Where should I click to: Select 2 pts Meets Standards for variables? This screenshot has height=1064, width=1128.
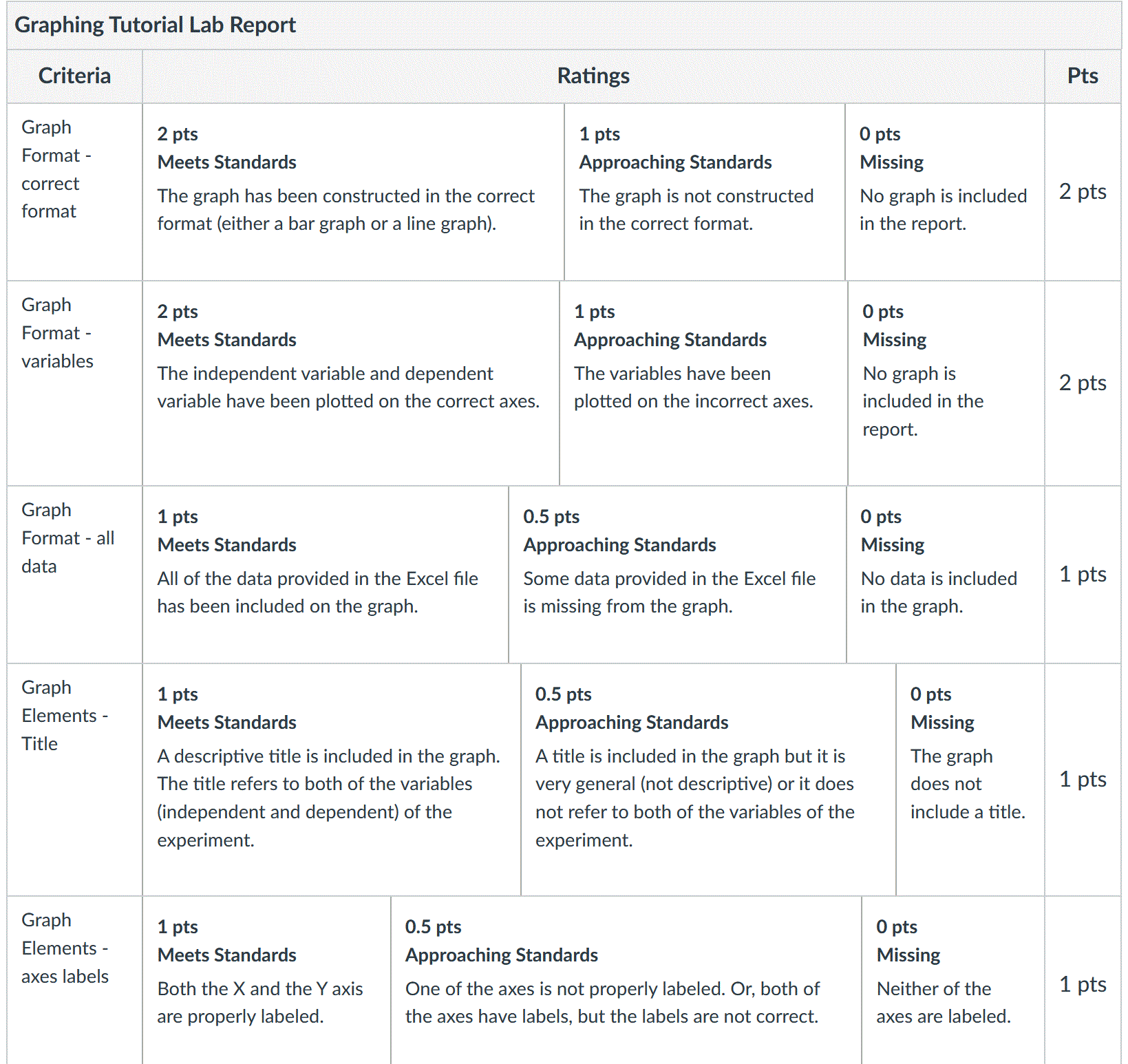coord(351,383)
